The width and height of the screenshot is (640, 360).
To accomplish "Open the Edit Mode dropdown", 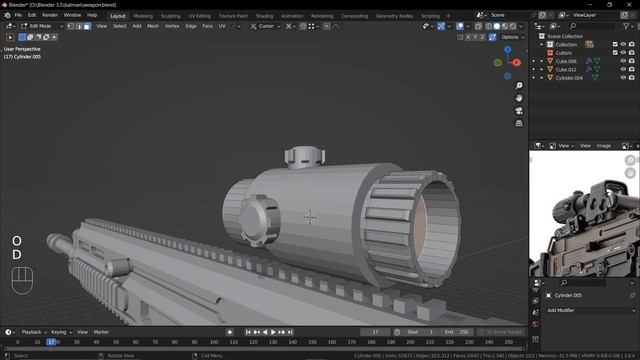I will coord(42,26).
